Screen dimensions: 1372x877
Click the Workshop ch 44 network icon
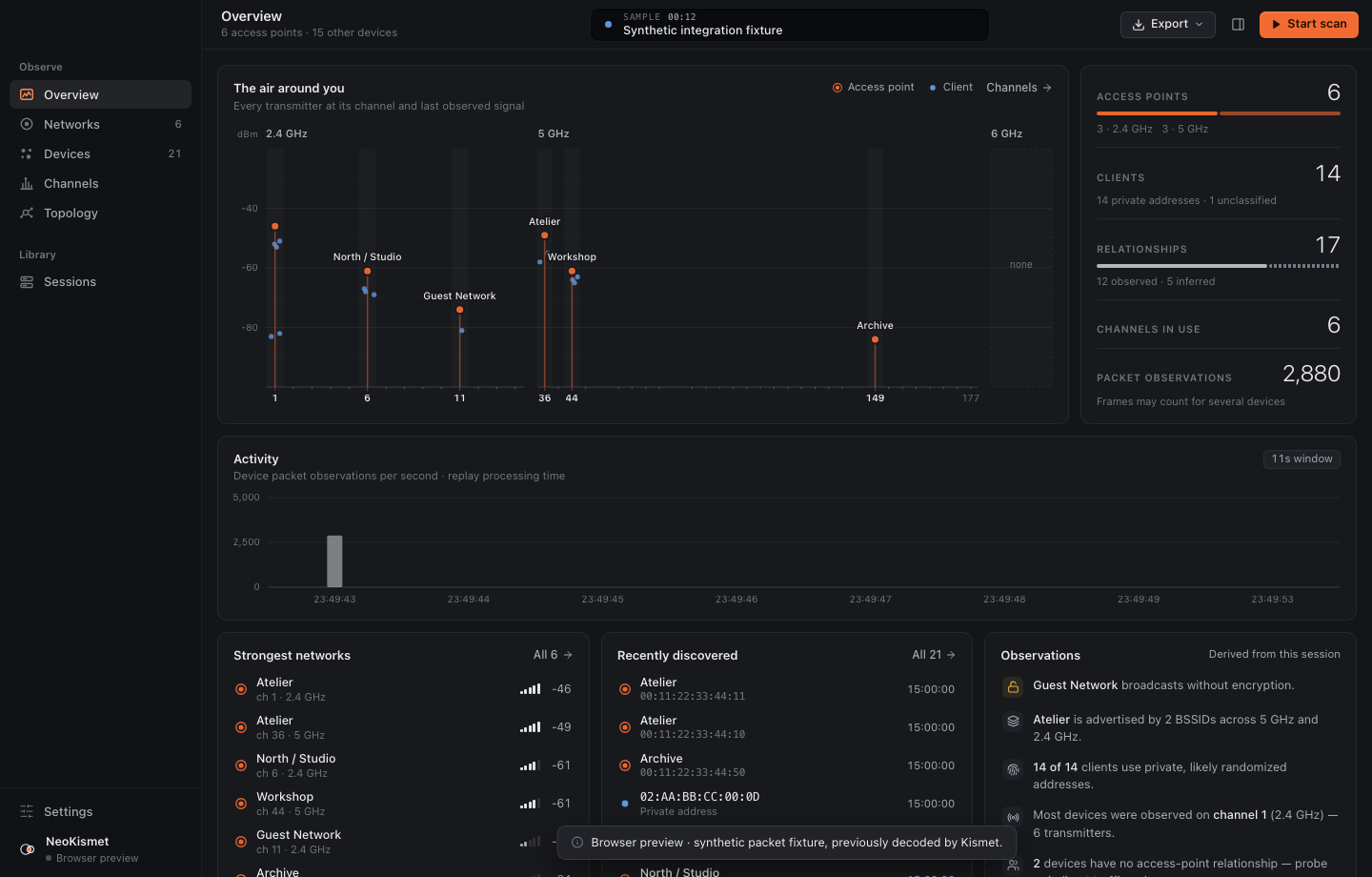241,804
